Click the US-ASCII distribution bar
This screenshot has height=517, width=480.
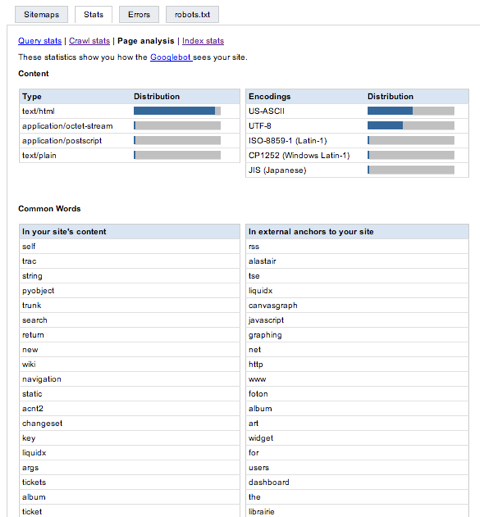[411, 111]
